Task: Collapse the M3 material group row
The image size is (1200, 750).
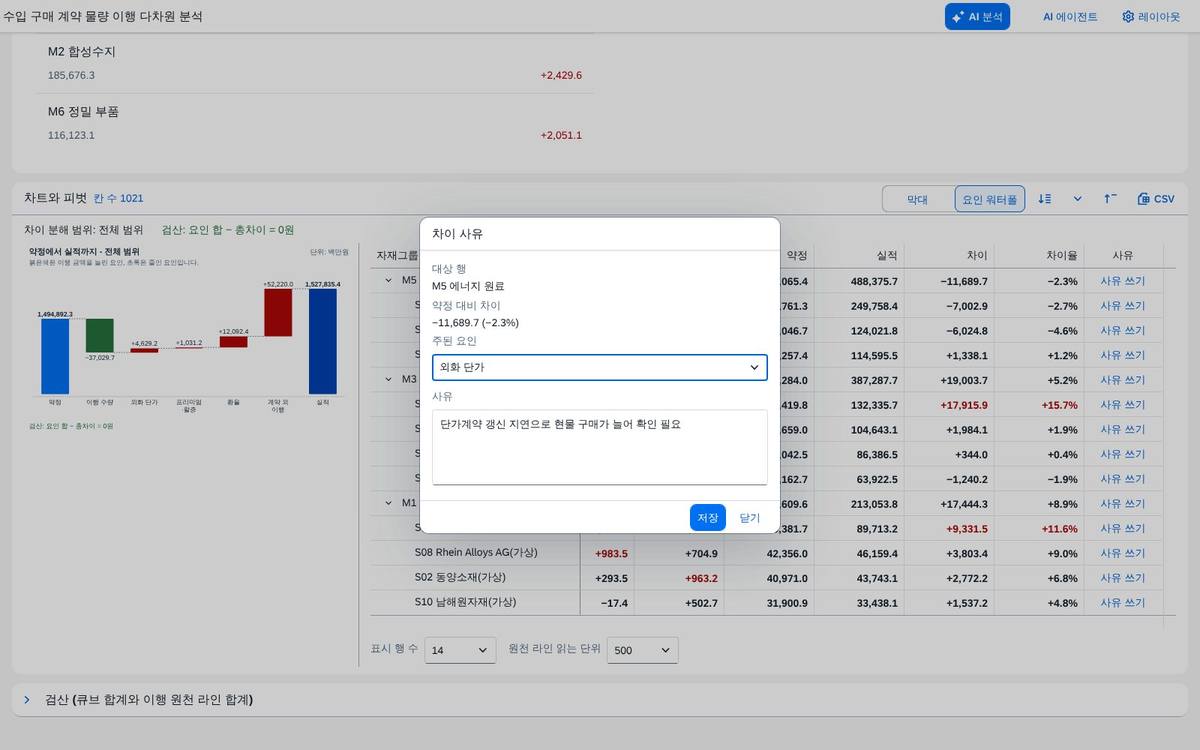Action: [388, 379]
